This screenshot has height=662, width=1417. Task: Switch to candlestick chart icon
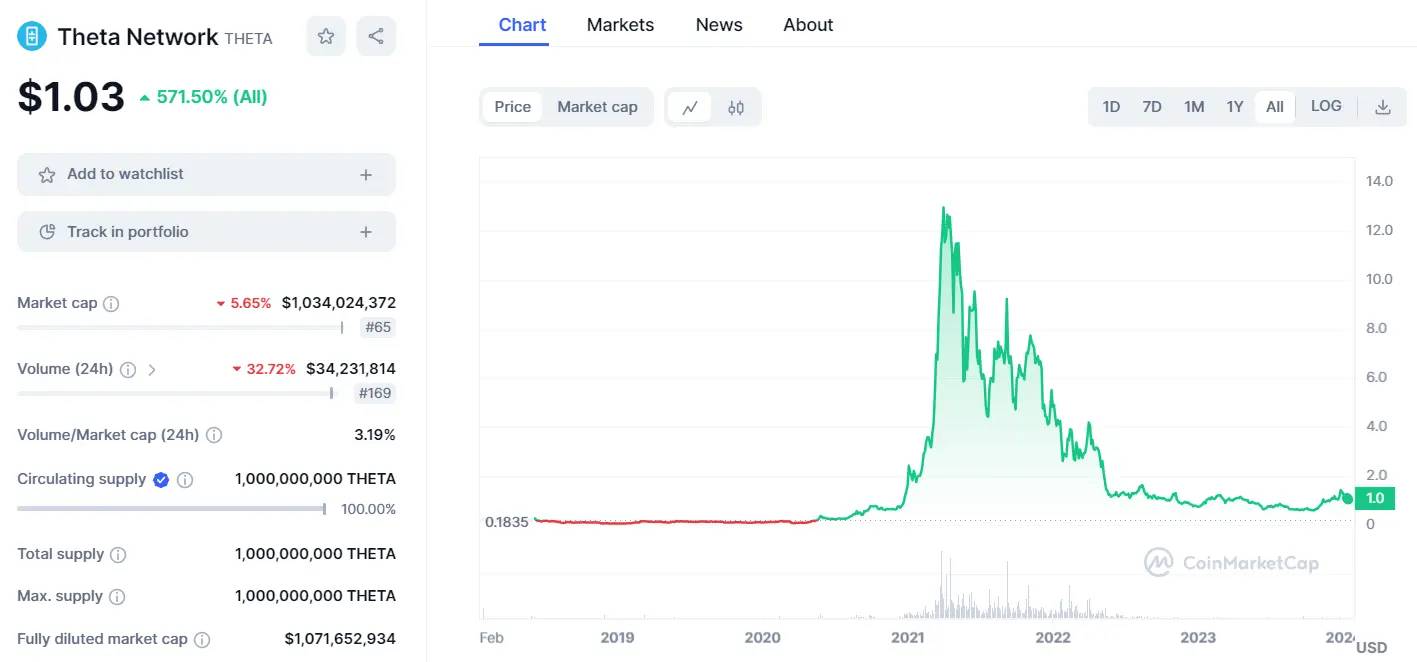[736, 107]
